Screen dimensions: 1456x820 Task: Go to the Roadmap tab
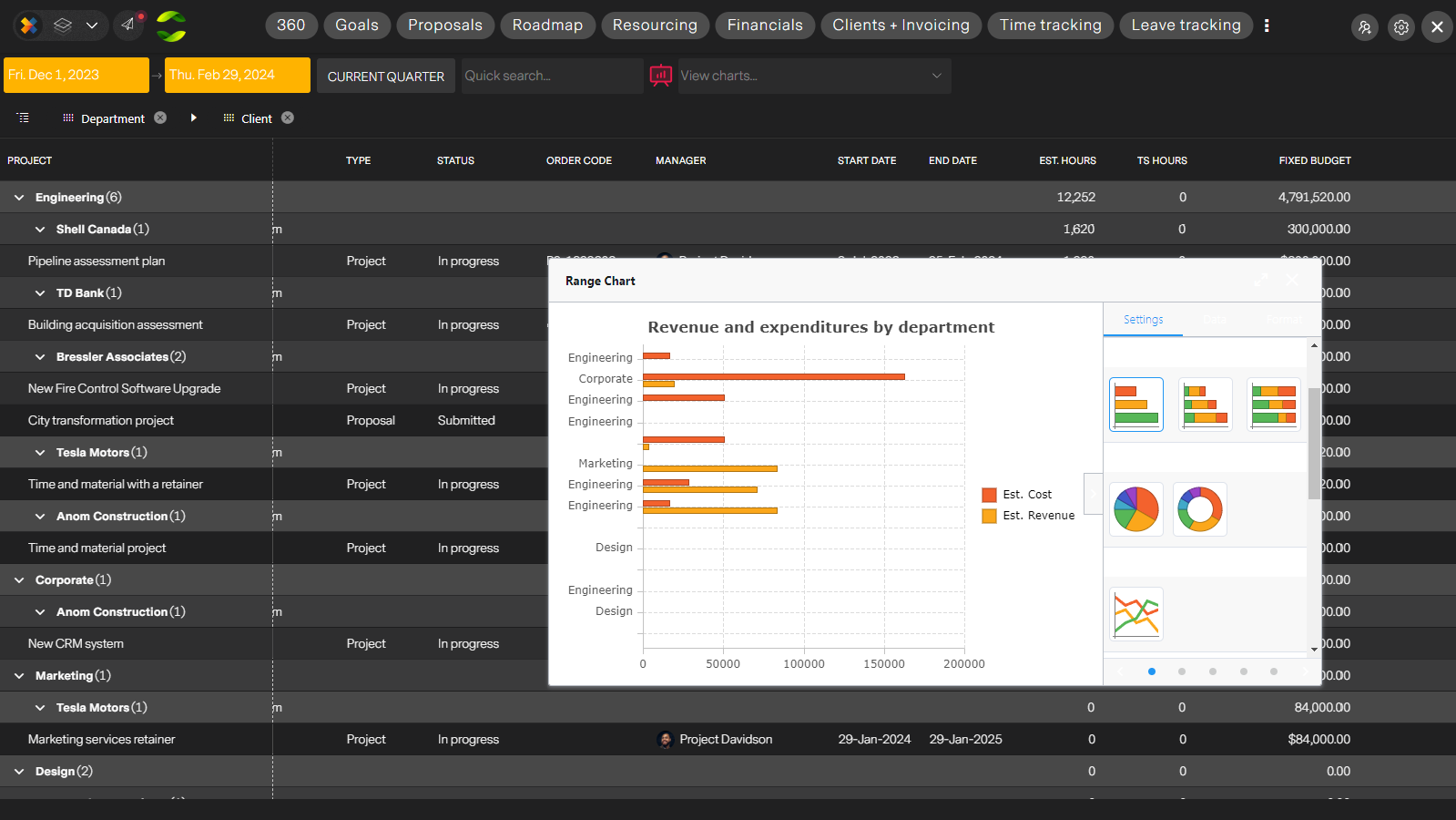(x=547, y=26)
